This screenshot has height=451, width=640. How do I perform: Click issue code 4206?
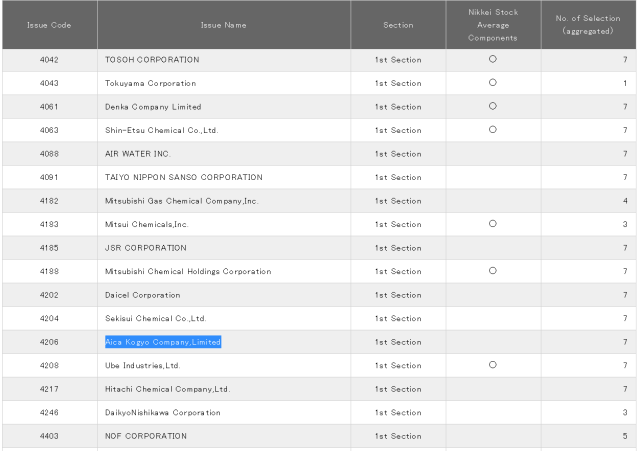pos(49,342)
